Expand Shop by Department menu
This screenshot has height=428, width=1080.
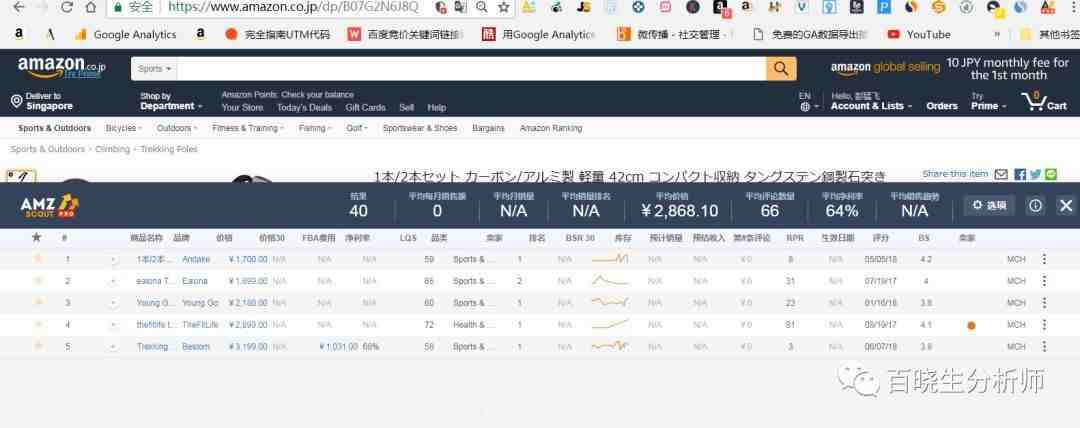click(x=172, y=101)
